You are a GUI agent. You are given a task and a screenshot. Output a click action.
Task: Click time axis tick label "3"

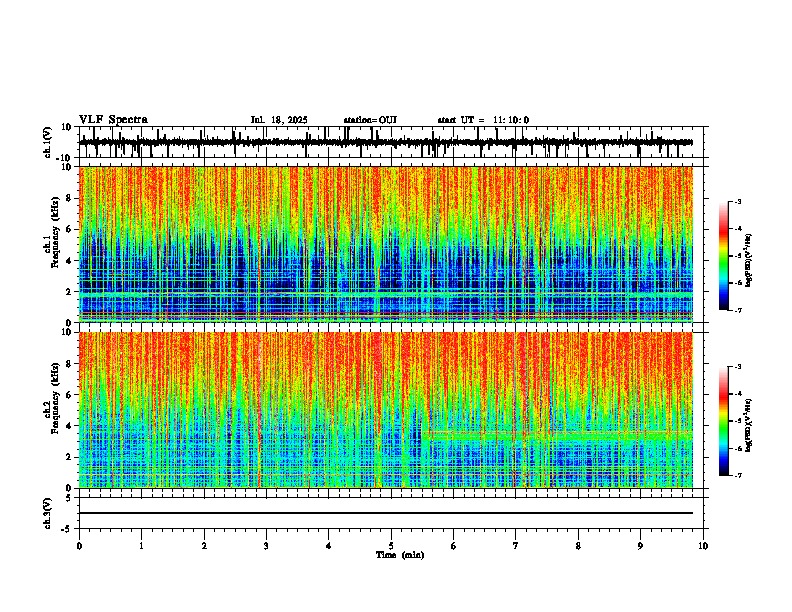266,546
